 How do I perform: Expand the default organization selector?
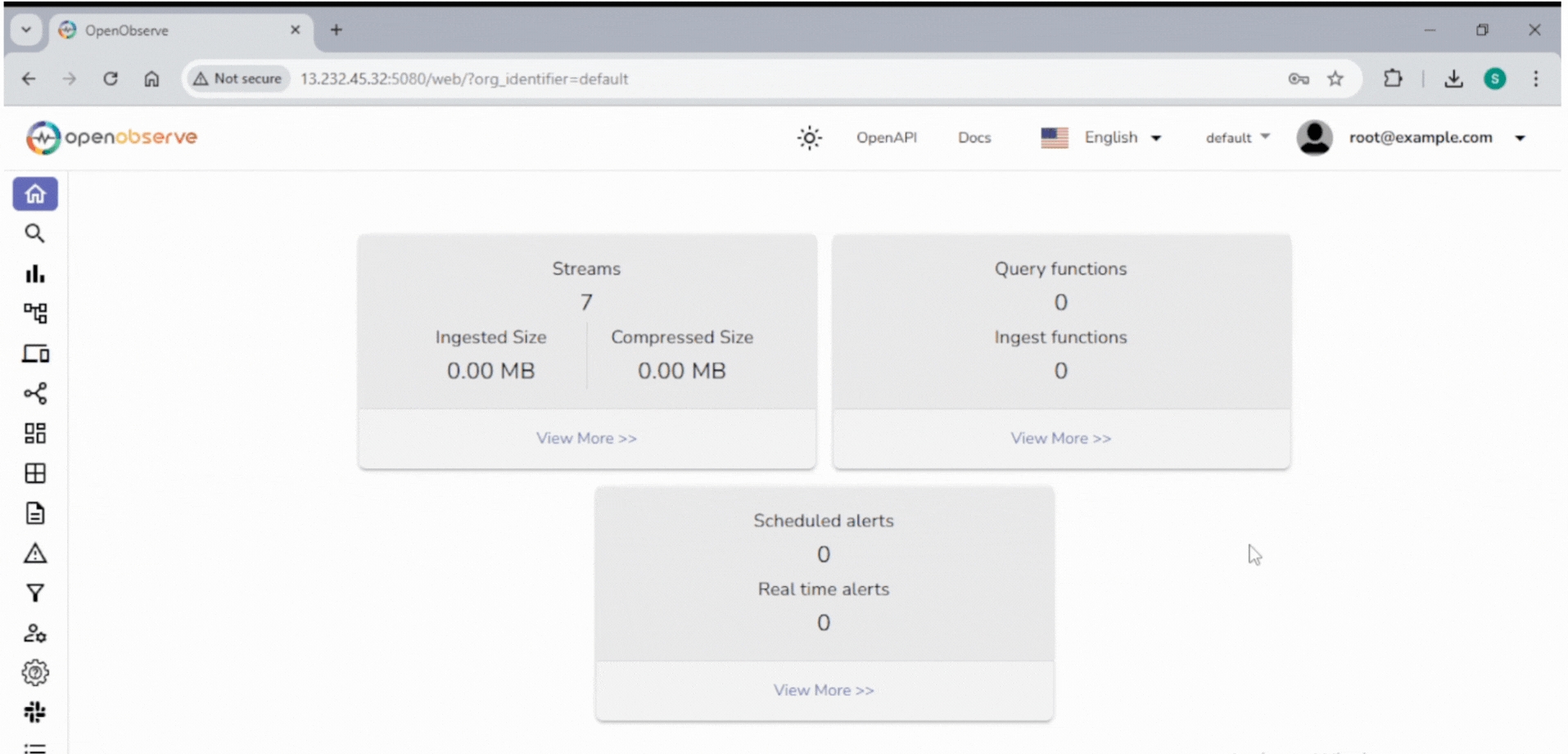coord(1236,138)
